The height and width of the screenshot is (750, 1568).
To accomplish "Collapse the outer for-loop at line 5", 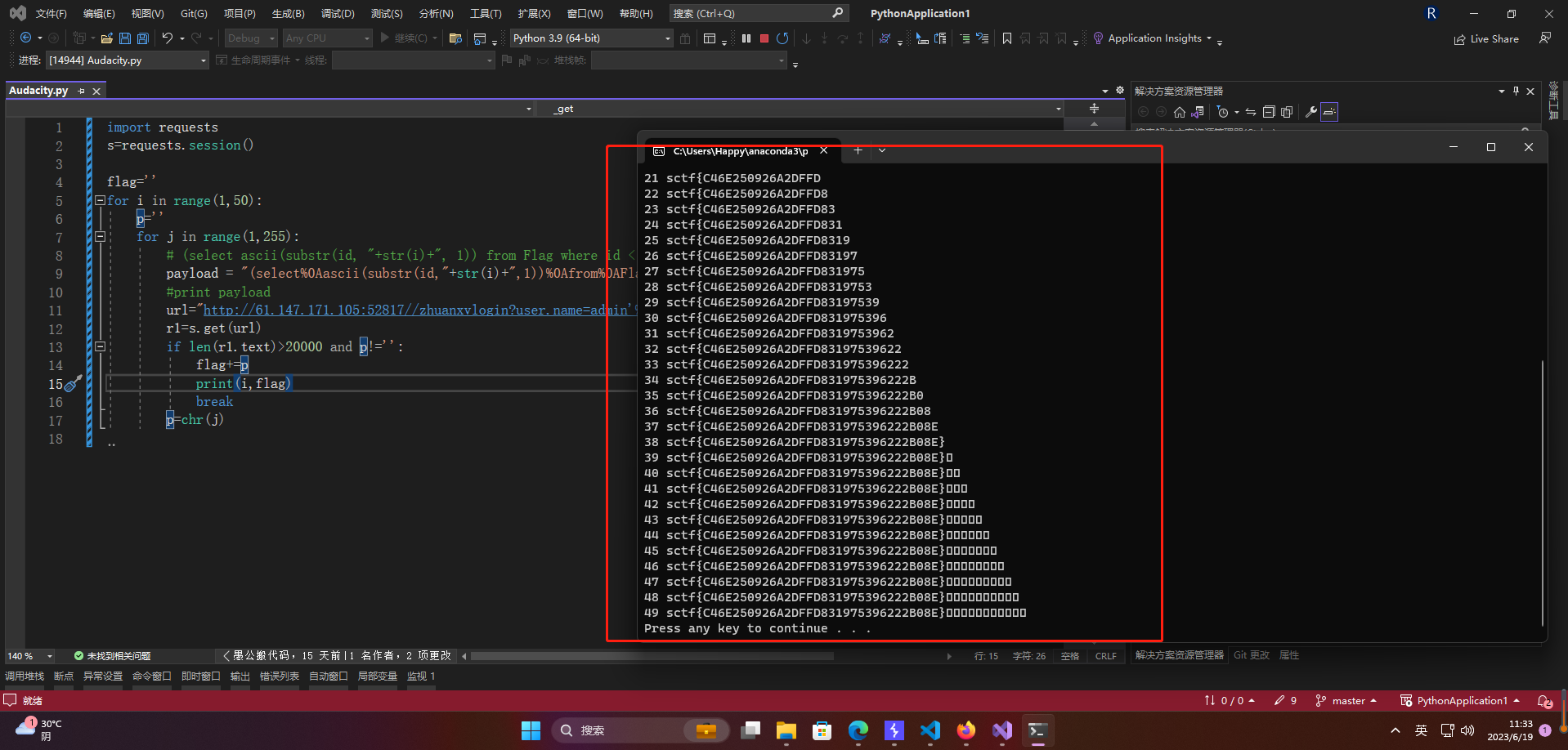I will click(x=100, y=200).
